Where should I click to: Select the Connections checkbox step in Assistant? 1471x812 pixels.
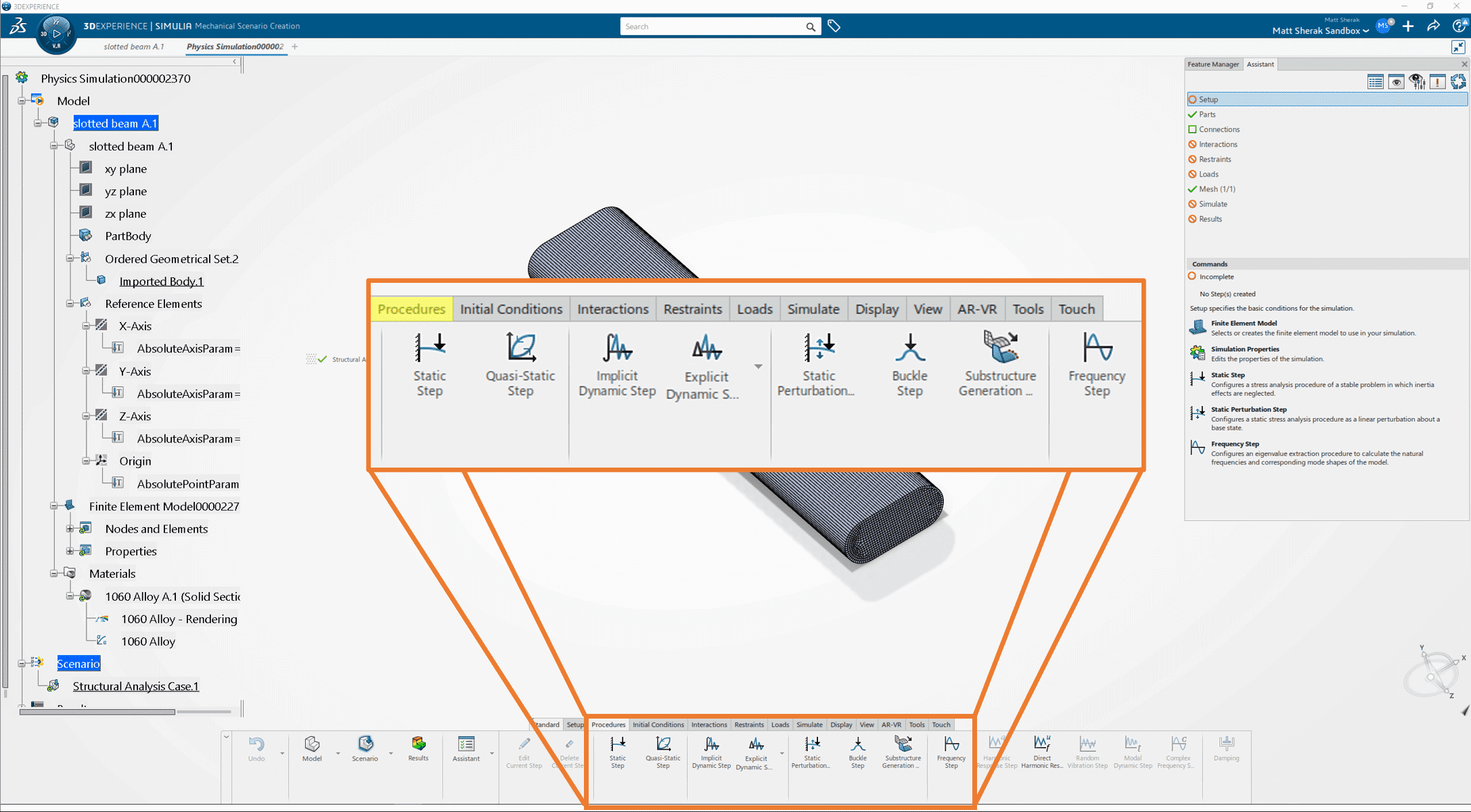coord(1192,129)
